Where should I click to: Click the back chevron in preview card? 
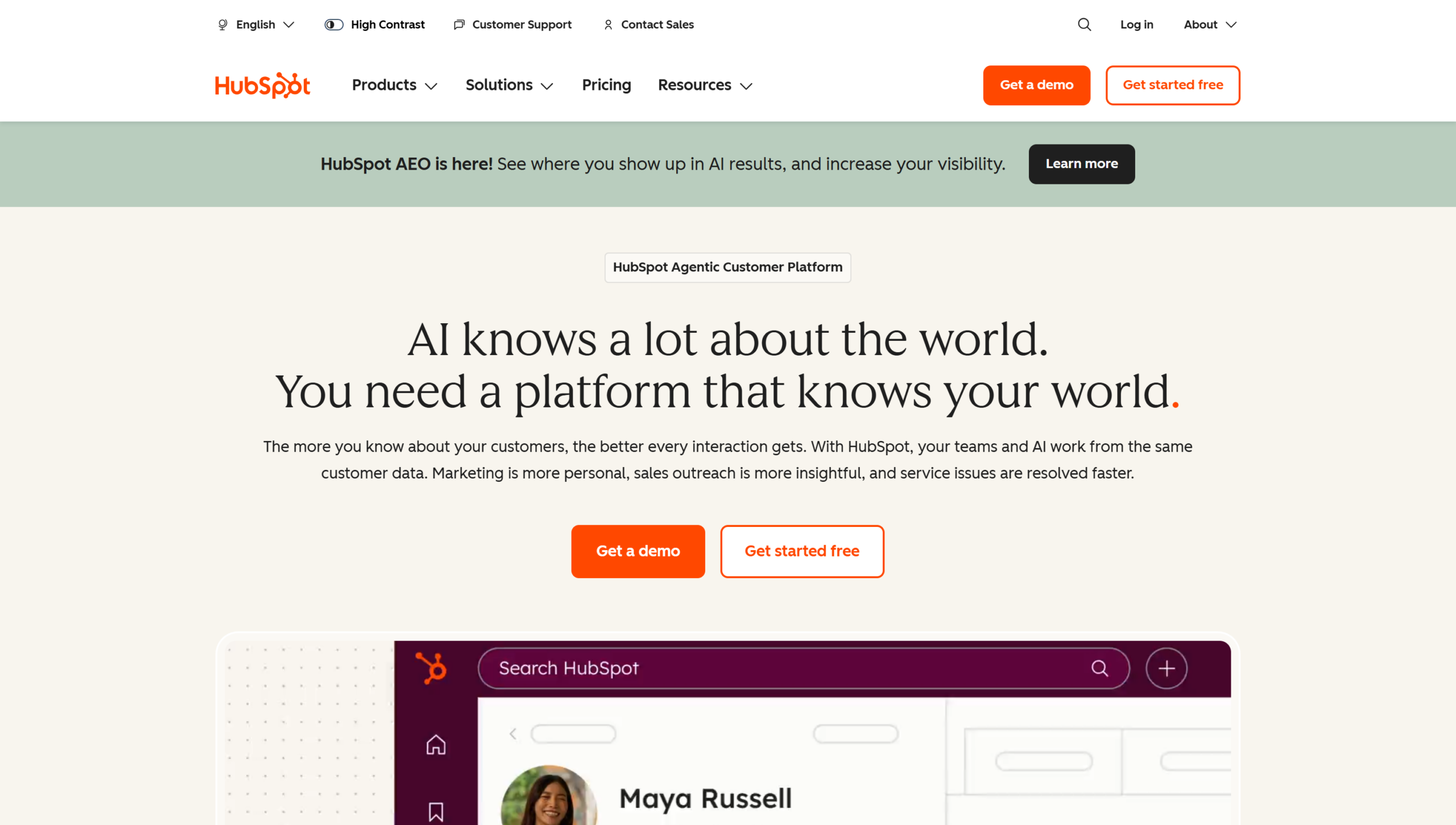pos(513,734)
